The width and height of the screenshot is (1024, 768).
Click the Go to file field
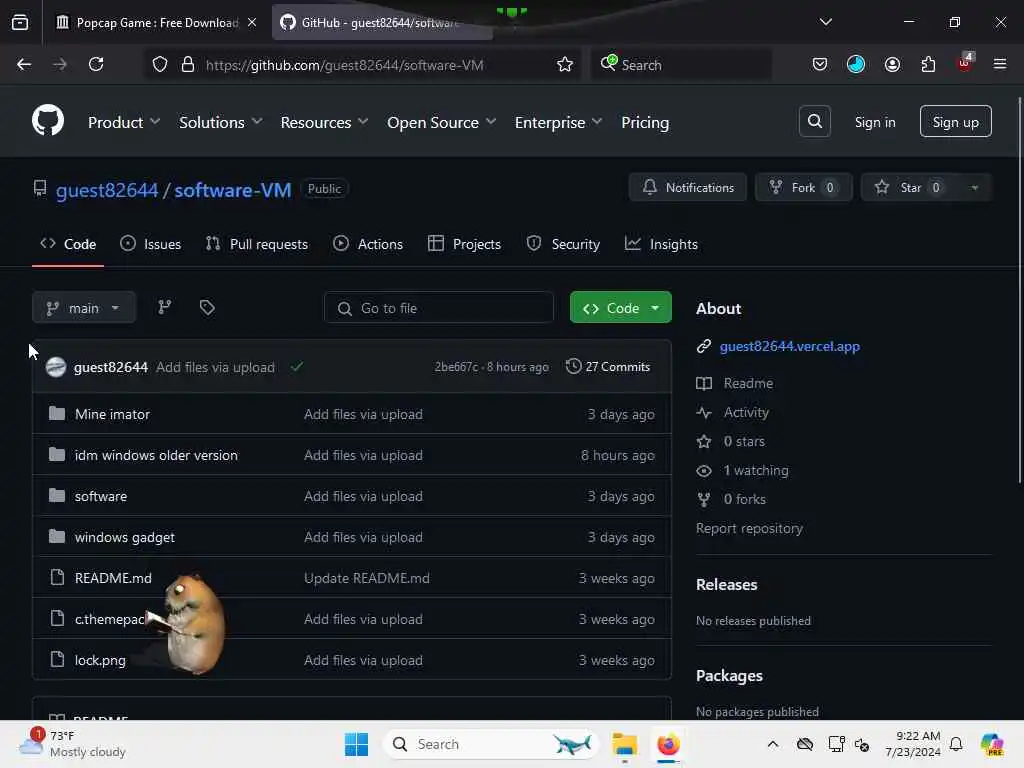pyautogui.click(x=438, y=308)
